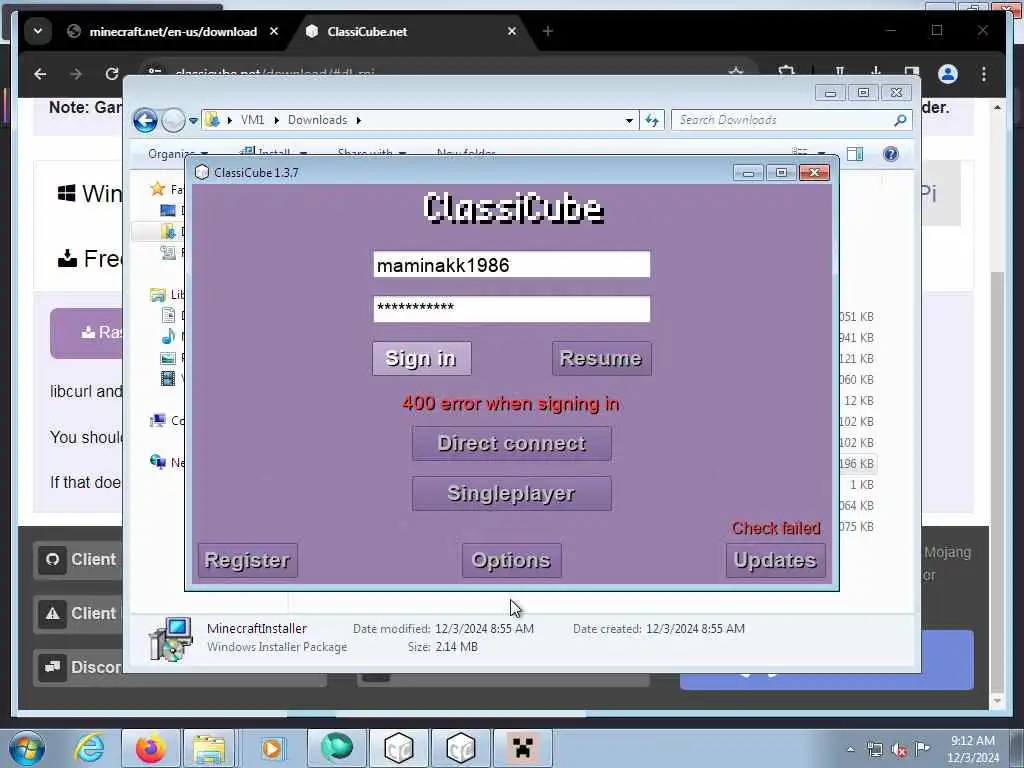
Task: Toggle the Explorer preview pane icon
Action: coord(855,154)
